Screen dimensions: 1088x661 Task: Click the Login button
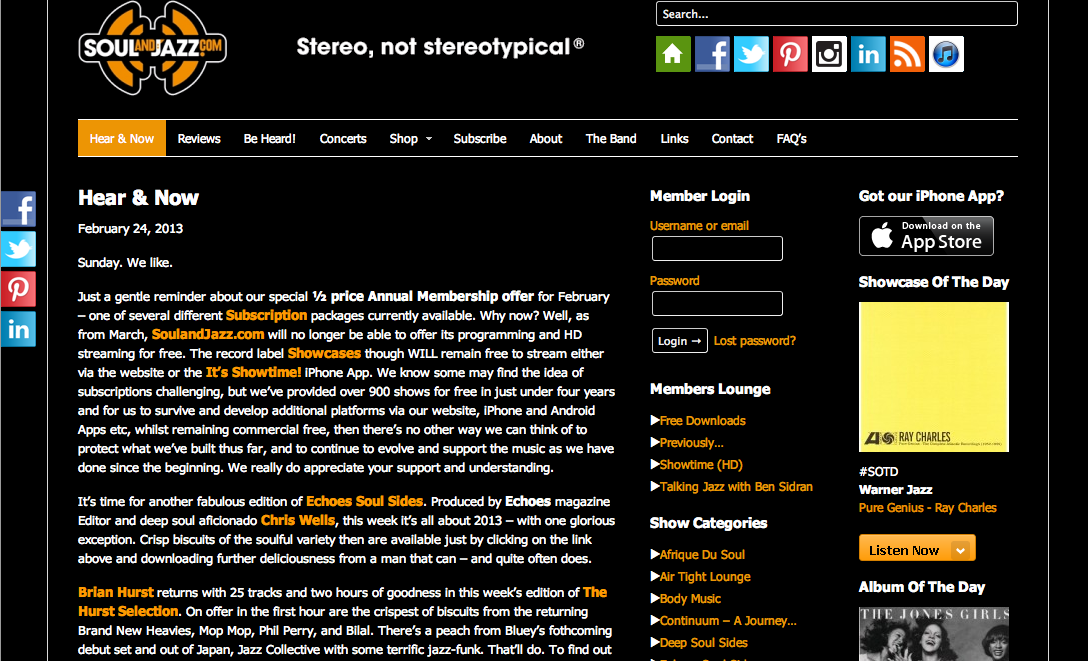click(x=679, y=341)
